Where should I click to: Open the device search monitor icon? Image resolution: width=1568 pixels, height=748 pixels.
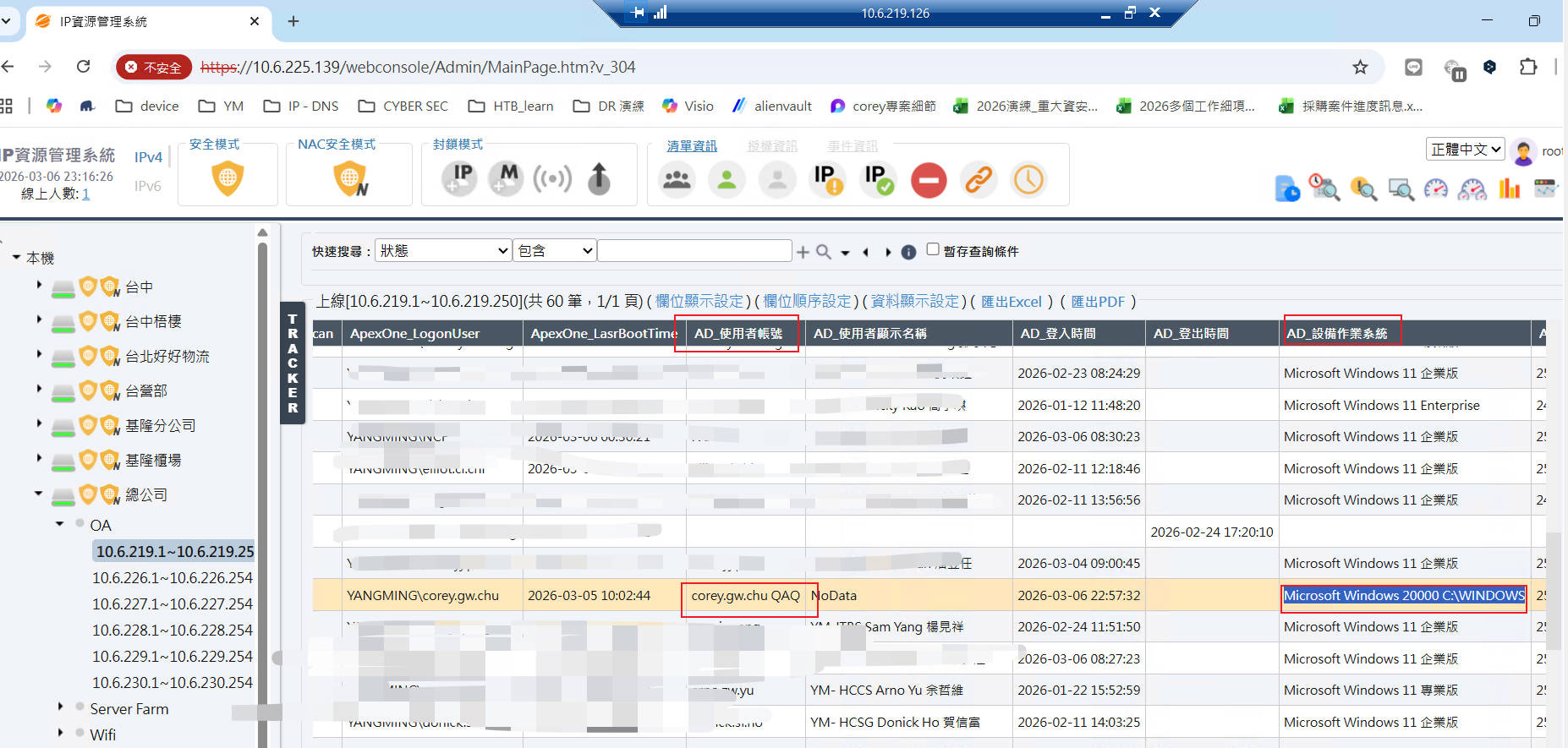pos(1401,188)
